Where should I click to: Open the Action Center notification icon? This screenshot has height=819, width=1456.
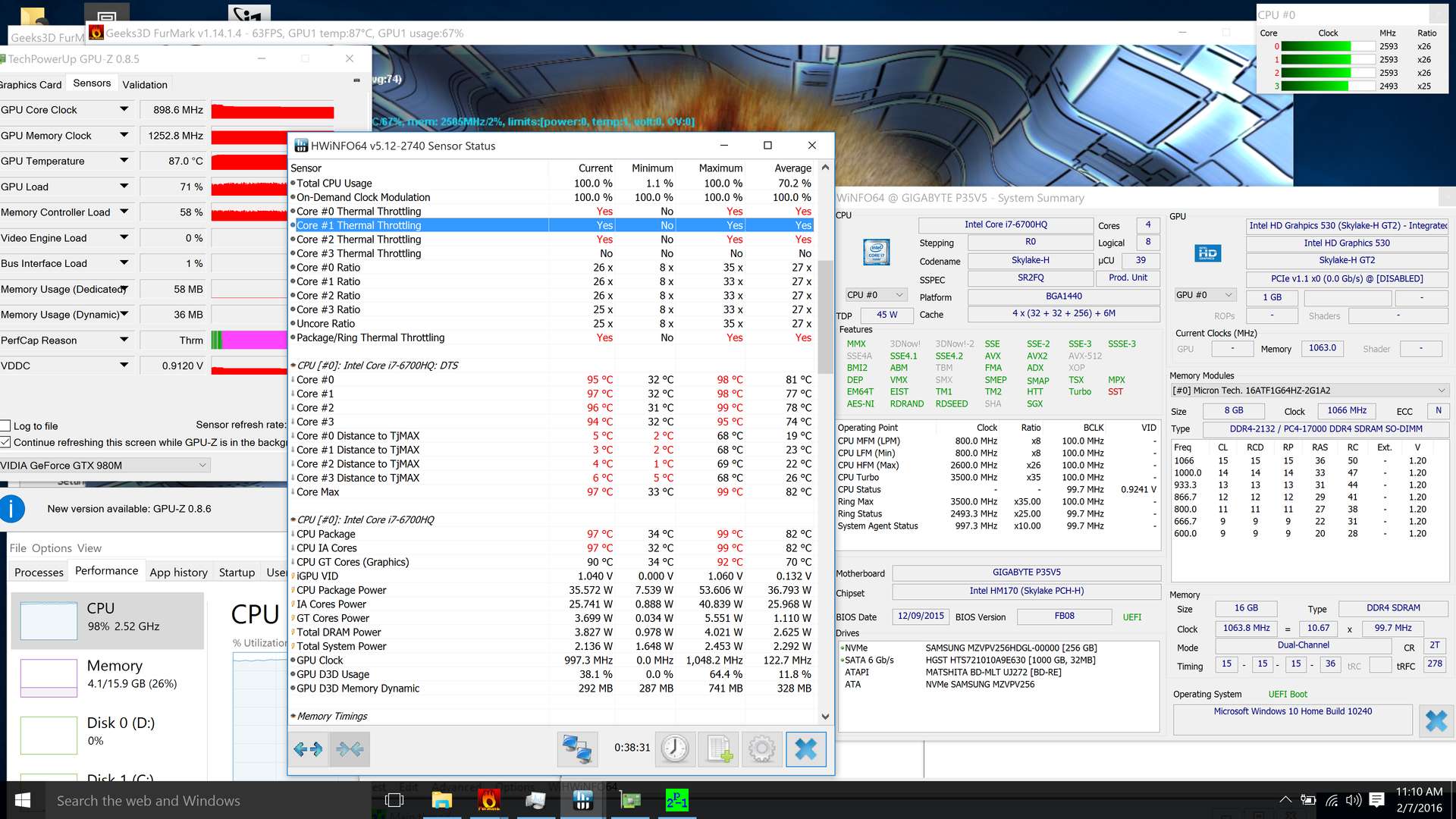(1377, 800)
